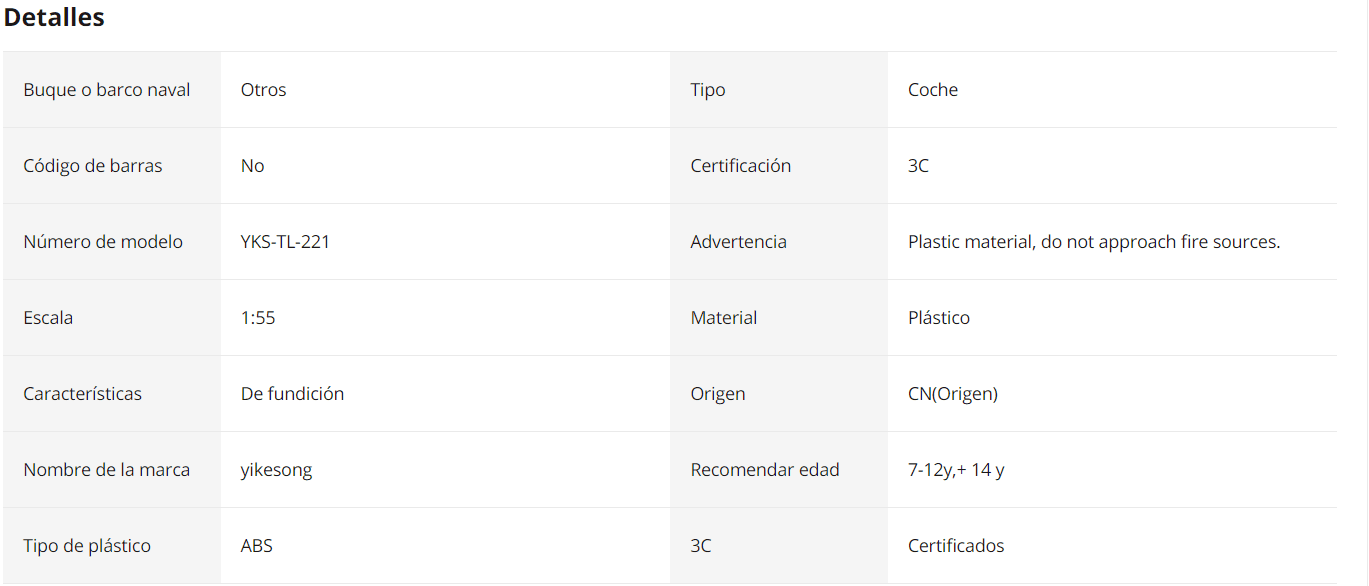Click the Recomendar edad label
This screenshot has width=1369, height=586.
point(765,470)
